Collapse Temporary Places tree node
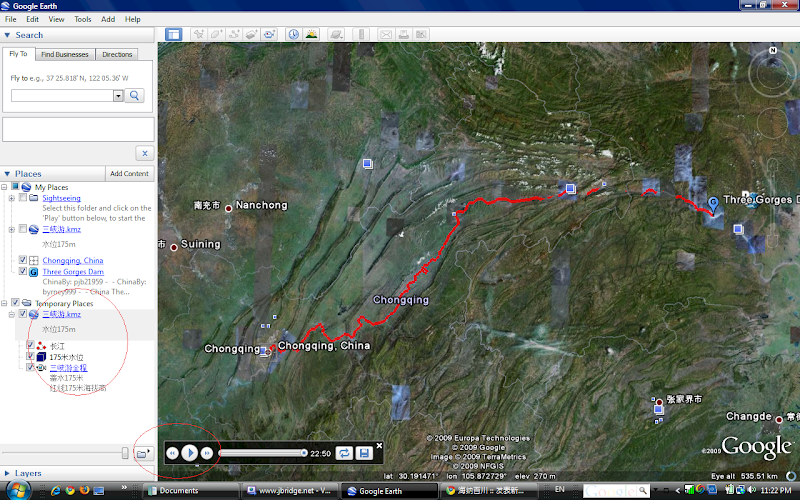Image resolution: width=800 pixels, height=500 pixels. [x=4, y=303]
